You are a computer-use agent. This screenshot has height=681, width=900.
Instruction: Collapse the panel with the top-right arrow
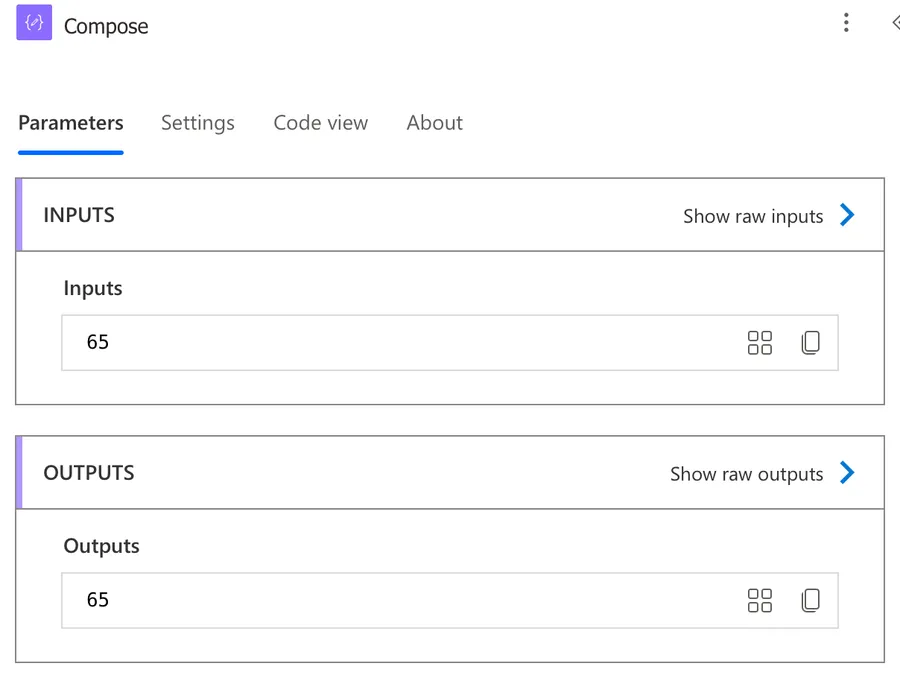click(x=894, y=23)
